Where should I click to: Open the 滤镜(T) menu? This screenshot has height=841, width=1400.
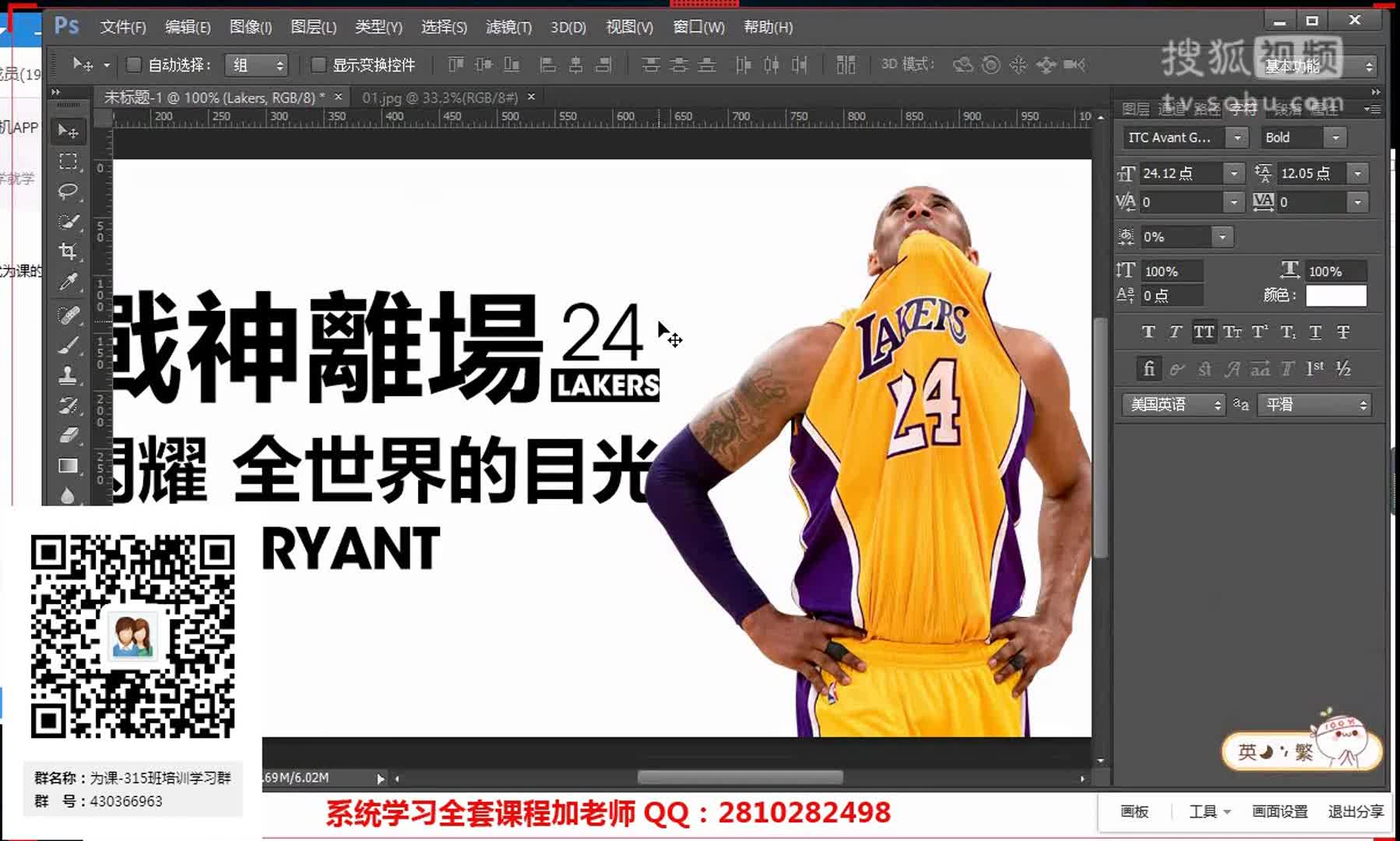[509, 27]
